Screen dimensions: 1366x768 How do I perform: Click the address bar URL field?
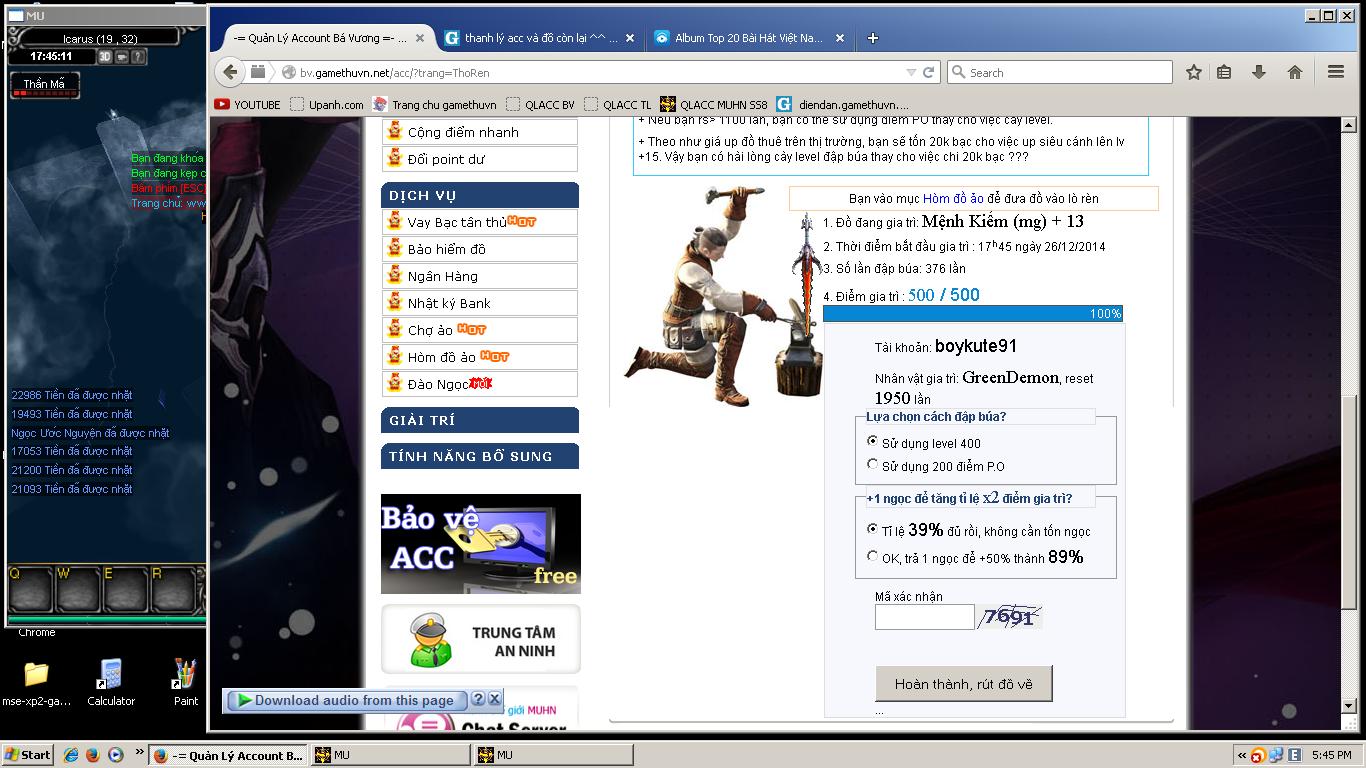click(x=600, y=72)
